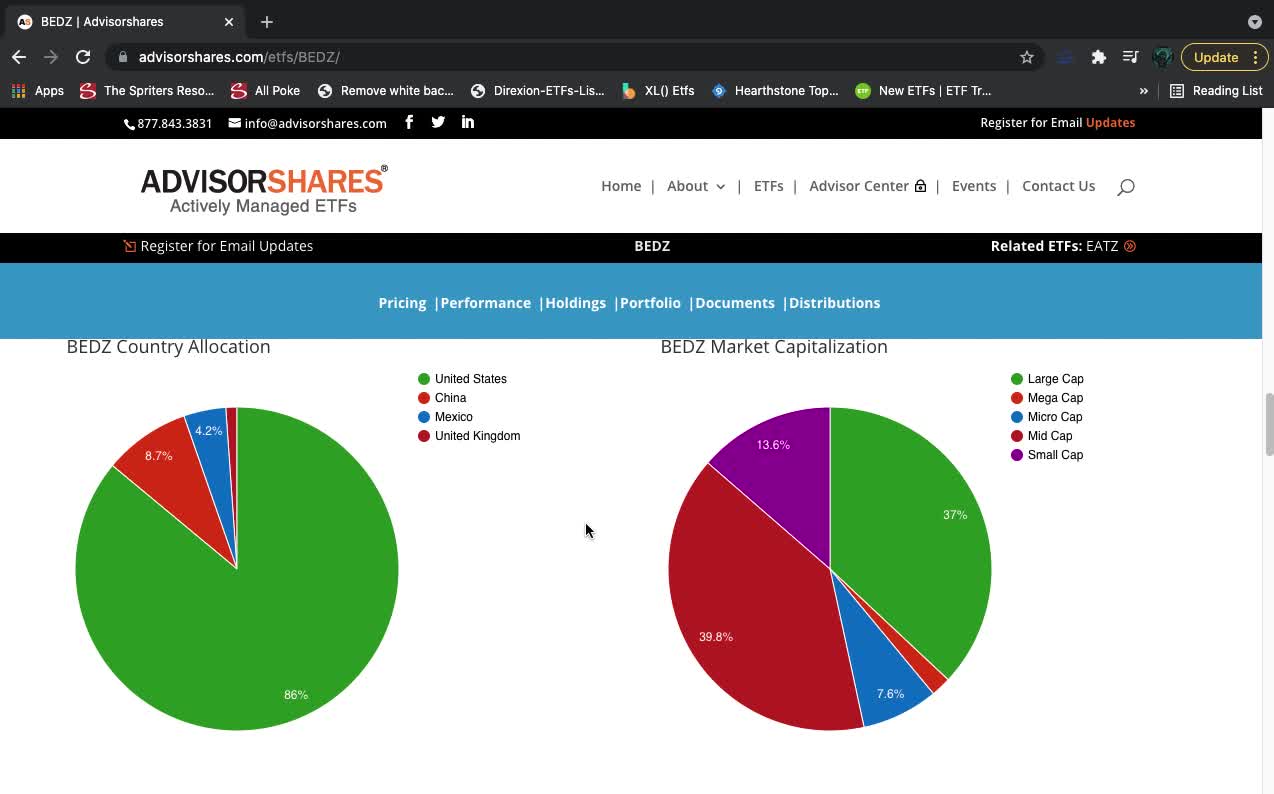Image resolution: width=1274 pixels, height=794 pixels.
Task: Open the Advisor Center menu item
Action: pyautogui.click(x=867, y=186)
